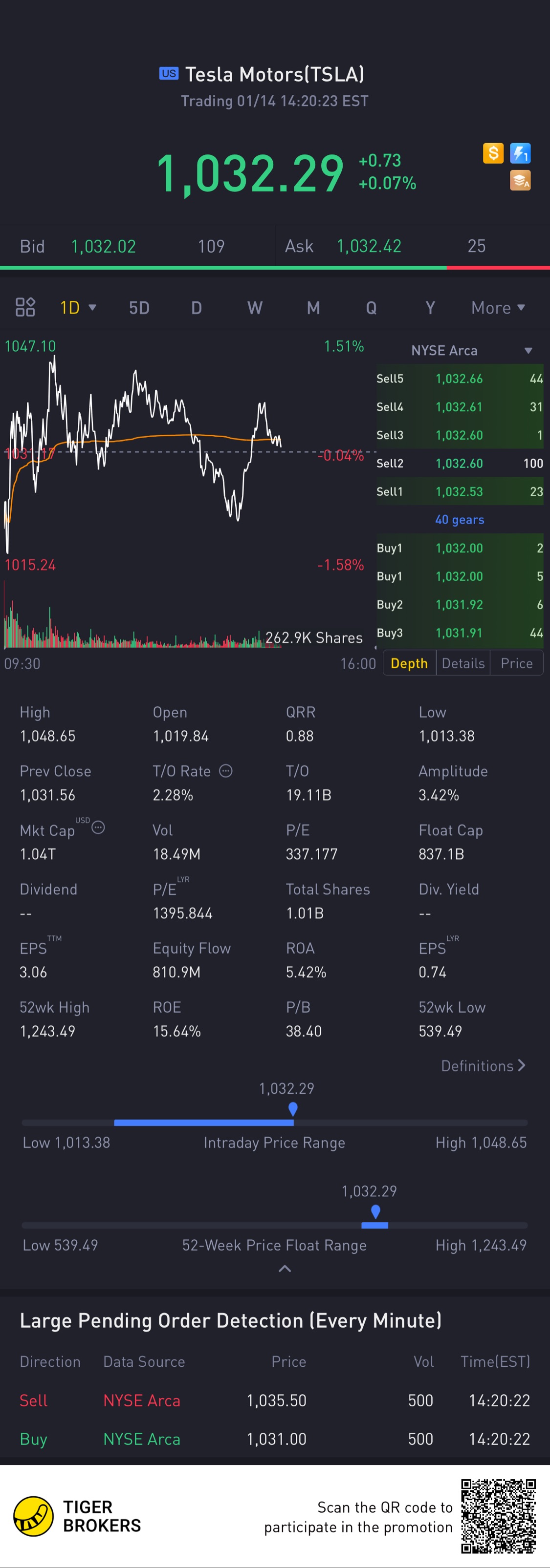Tap the blue lightning bolt icon
This screenshot has height=1568, width=550.
520,153
